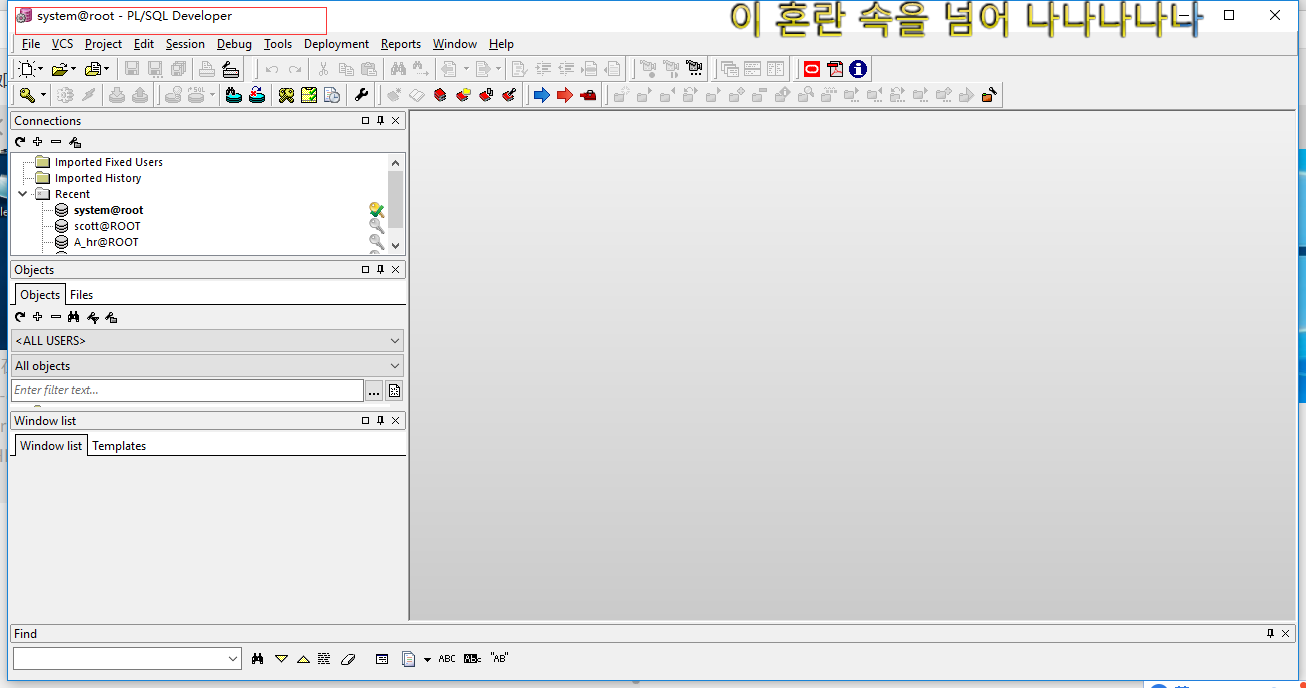The width and height of the screenshot is (1306, 688).
Task: Open the Log on key dropdown arrow
Action: [x=43, y=95]
